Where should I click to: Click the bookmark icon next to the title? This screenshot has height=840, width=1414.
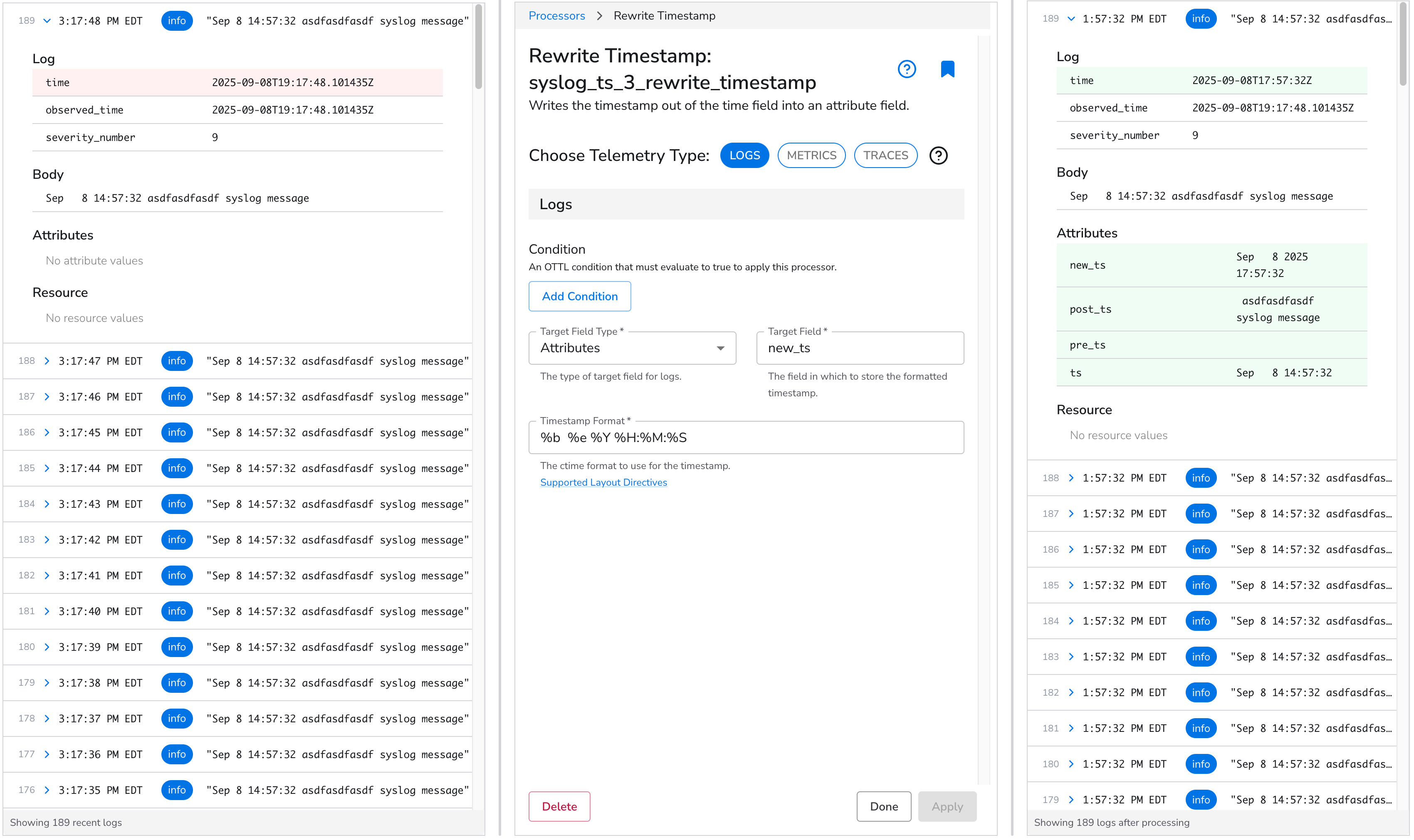[947, 69]
